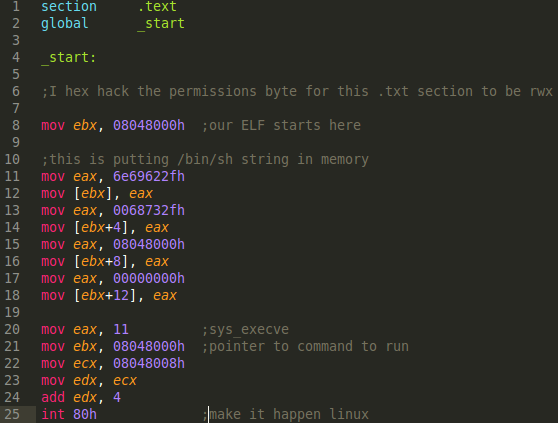This screenshot has width=558, height=423.
Task: Click the /bin/sh string comment on line 10
Action: pos(205,160)
